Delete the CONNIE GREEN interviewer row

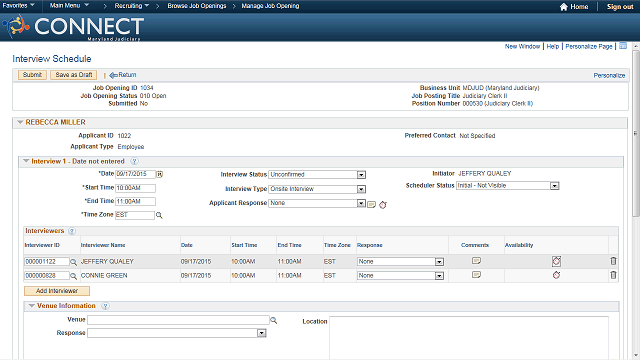click(613, 275)
